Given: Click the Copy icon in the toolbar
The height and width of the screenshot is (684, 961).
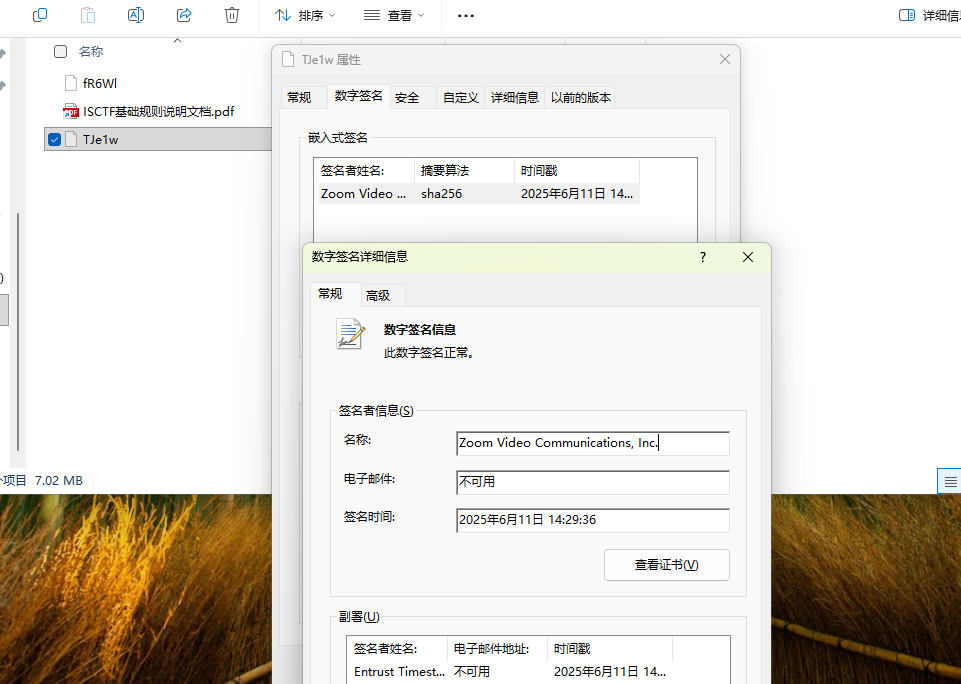Looking at the screenshot, I should point(40,15).
